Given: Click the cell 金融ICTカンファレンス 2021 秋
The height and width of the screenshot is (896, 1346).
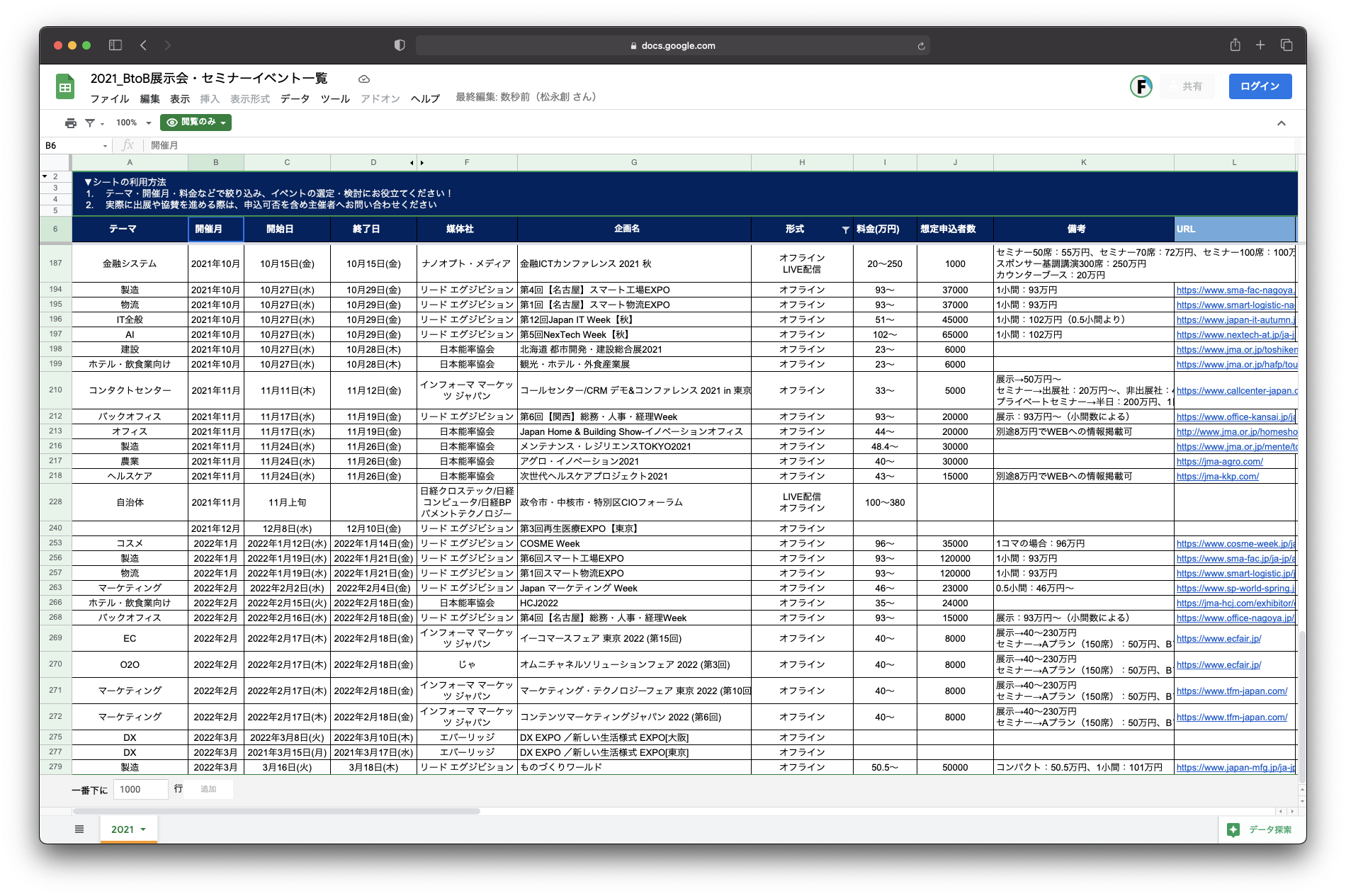Looking at the screenshot, I should [634, 263].
